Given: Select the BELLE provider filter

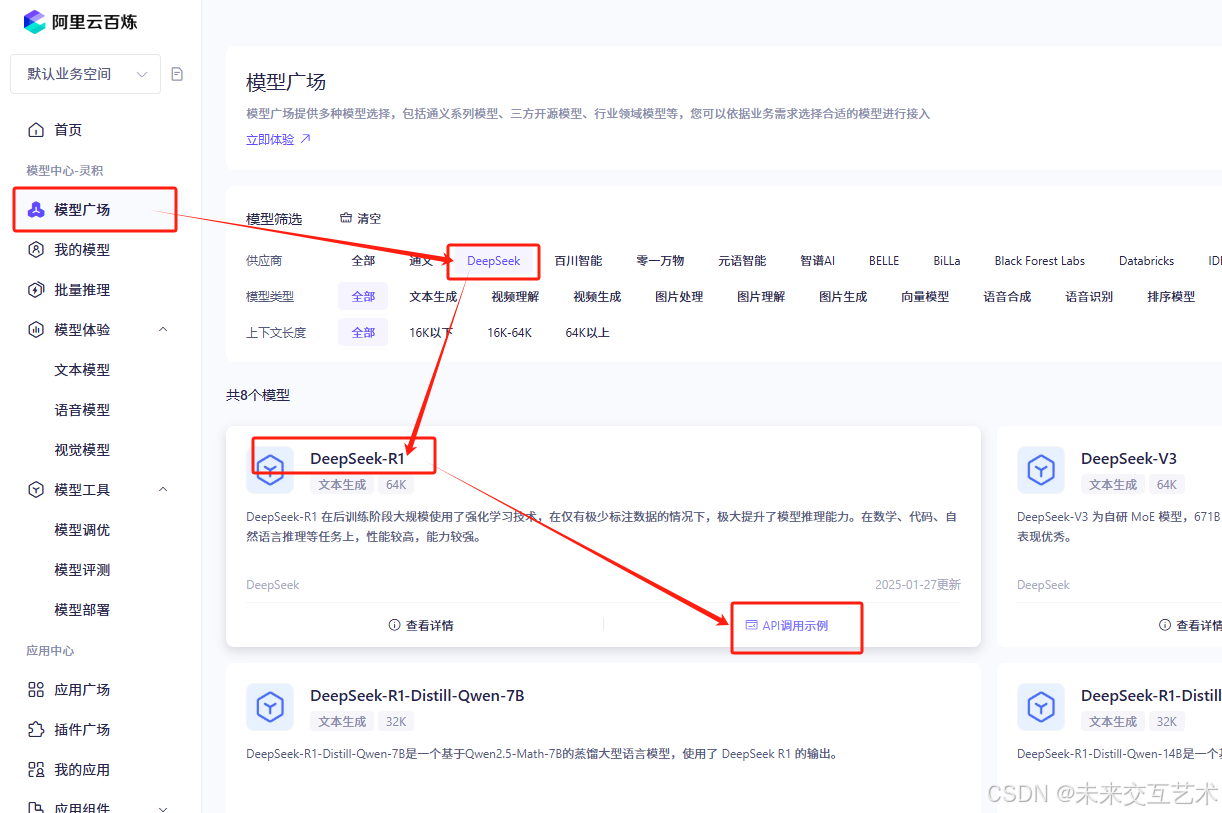Looking at the screenshot, I should 884,261.
